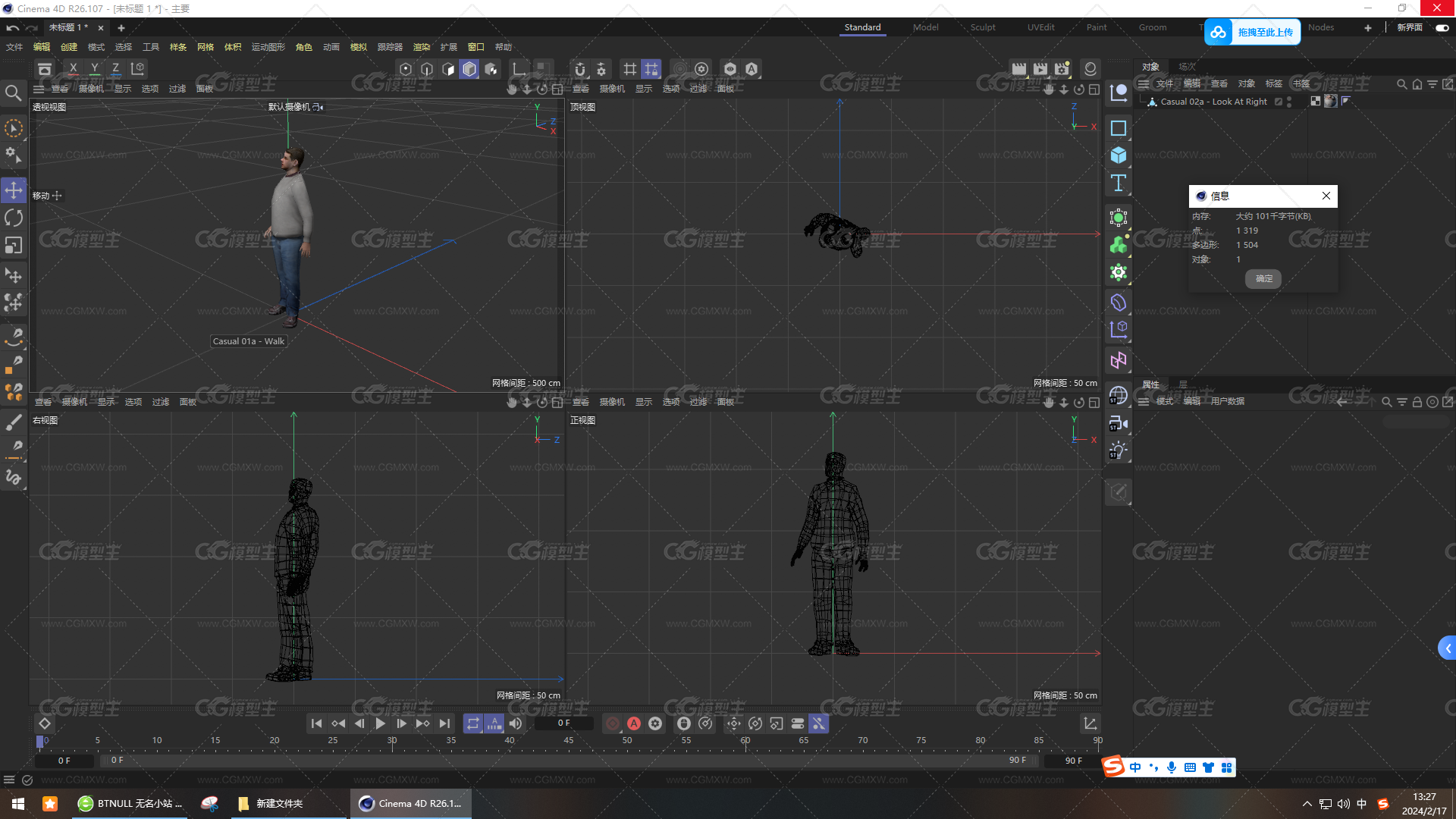Open the floor/environment globe icon
This screenshot has width=1456, height=819.
(1119, 396)
